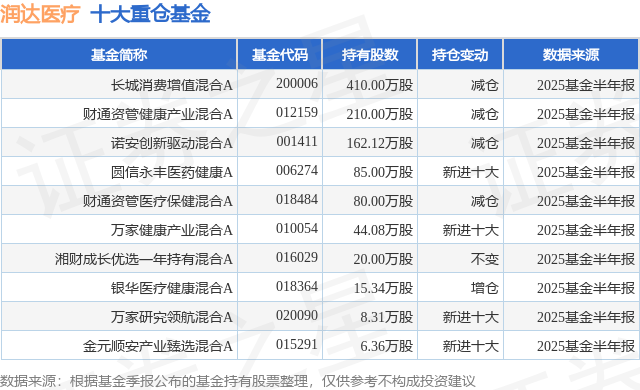Select fund 诺安创新驱动混合A

pos(172,143)
